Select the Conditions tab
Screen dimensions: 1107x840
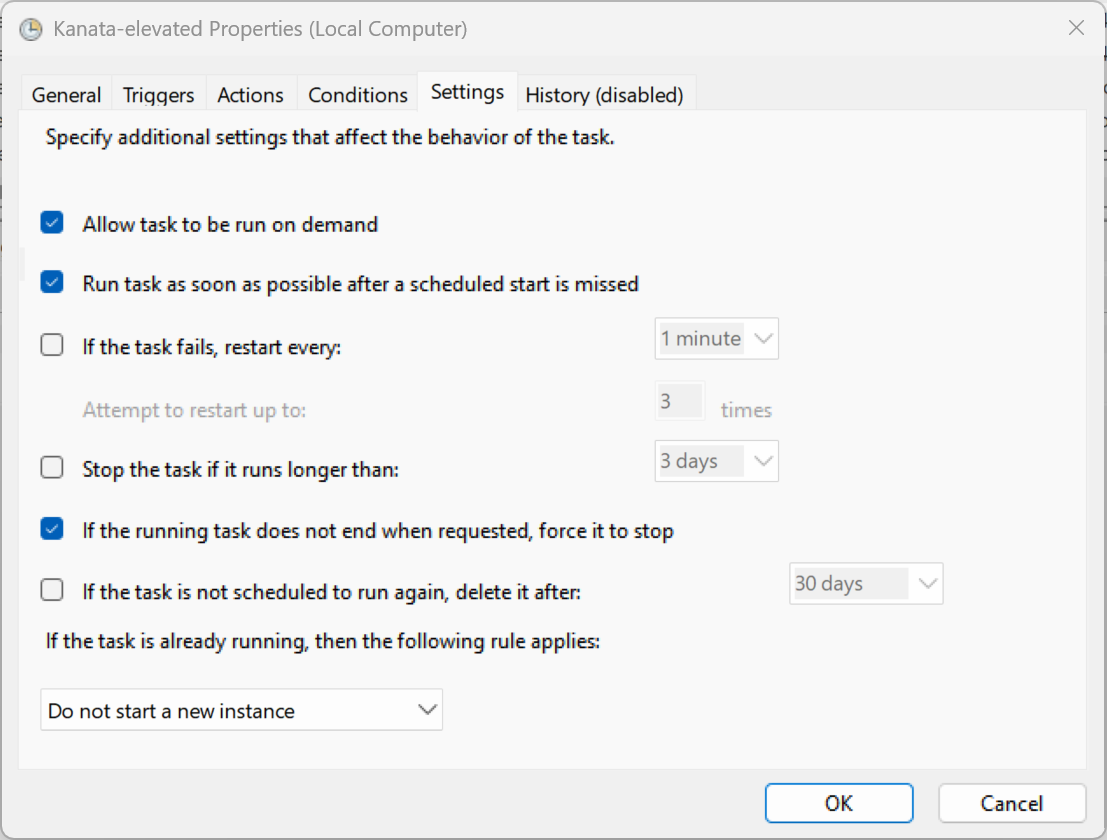pyautogui.click(x=358, y=95)
